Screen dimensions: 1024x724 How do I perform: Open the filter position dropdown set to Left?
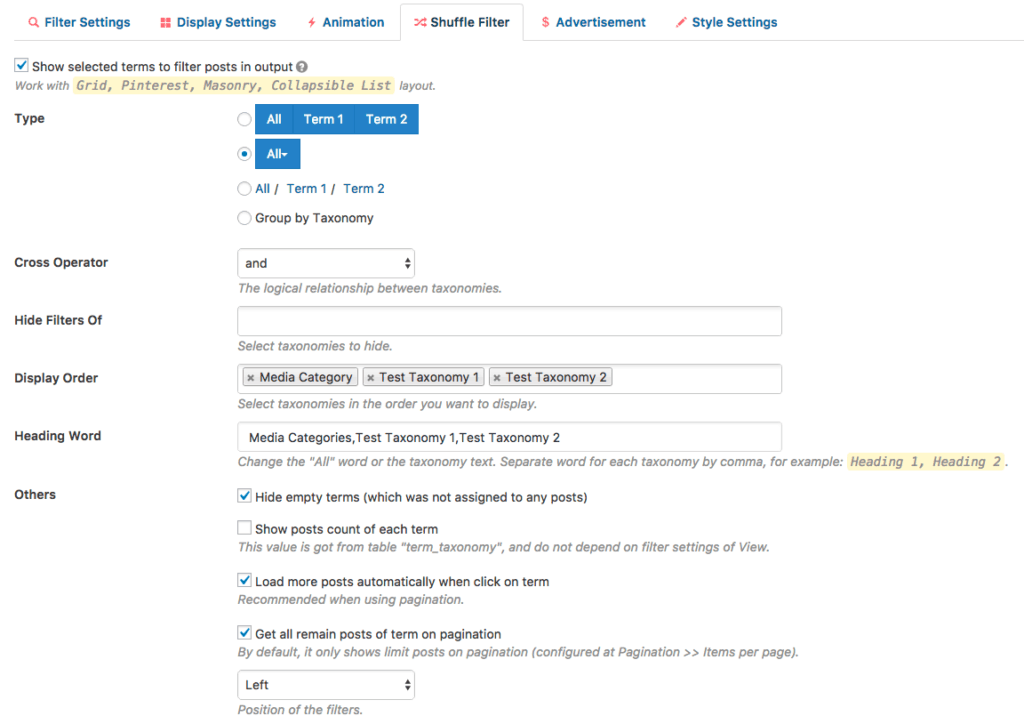(x=326, y=685)
